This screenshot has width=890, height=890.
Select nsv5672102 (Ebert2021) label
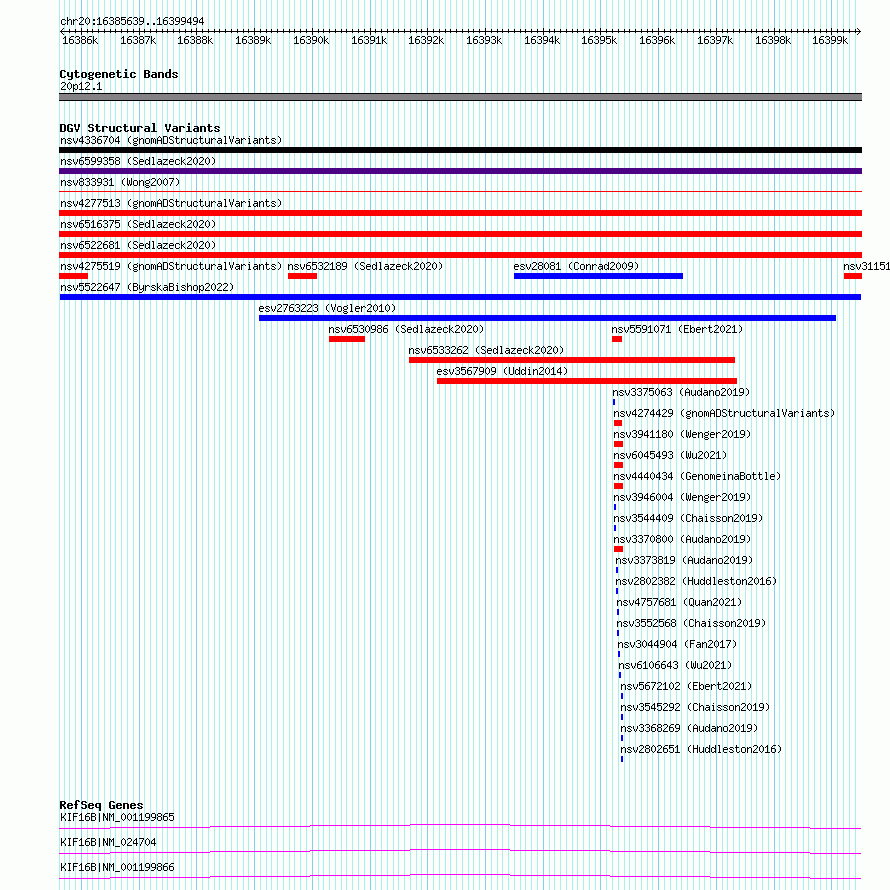point(686,686)
